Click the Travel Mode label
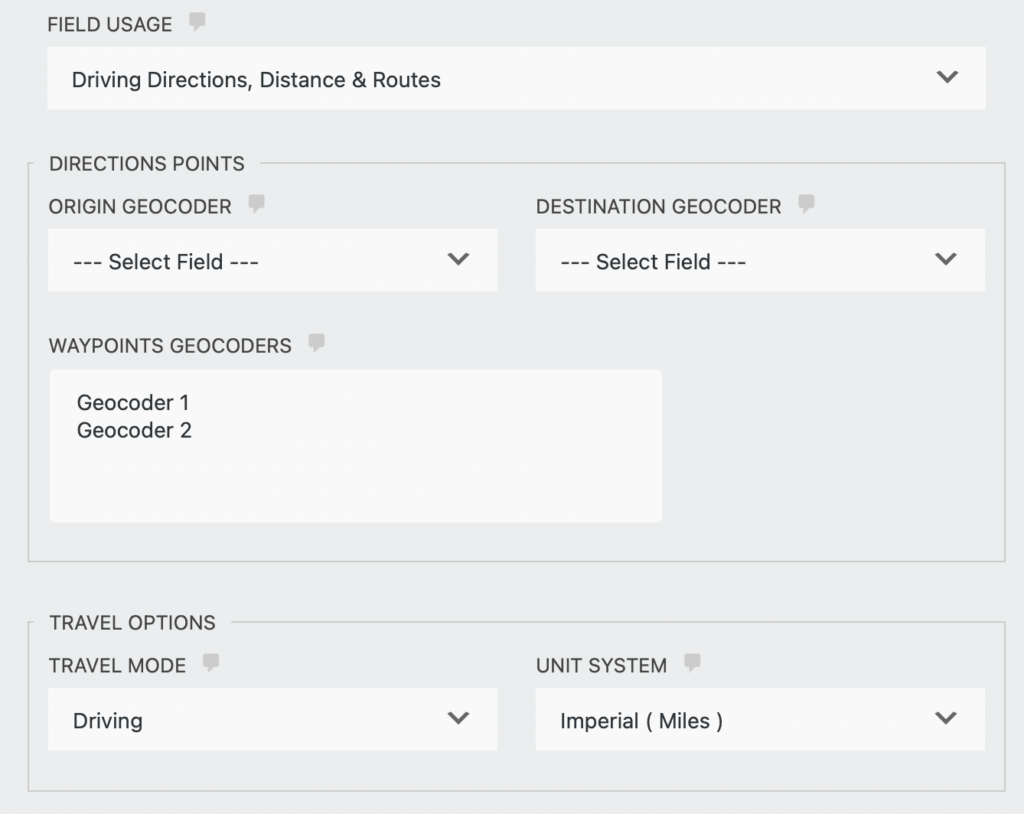Viewport: 1024px width, 814px height. [118, 666]
